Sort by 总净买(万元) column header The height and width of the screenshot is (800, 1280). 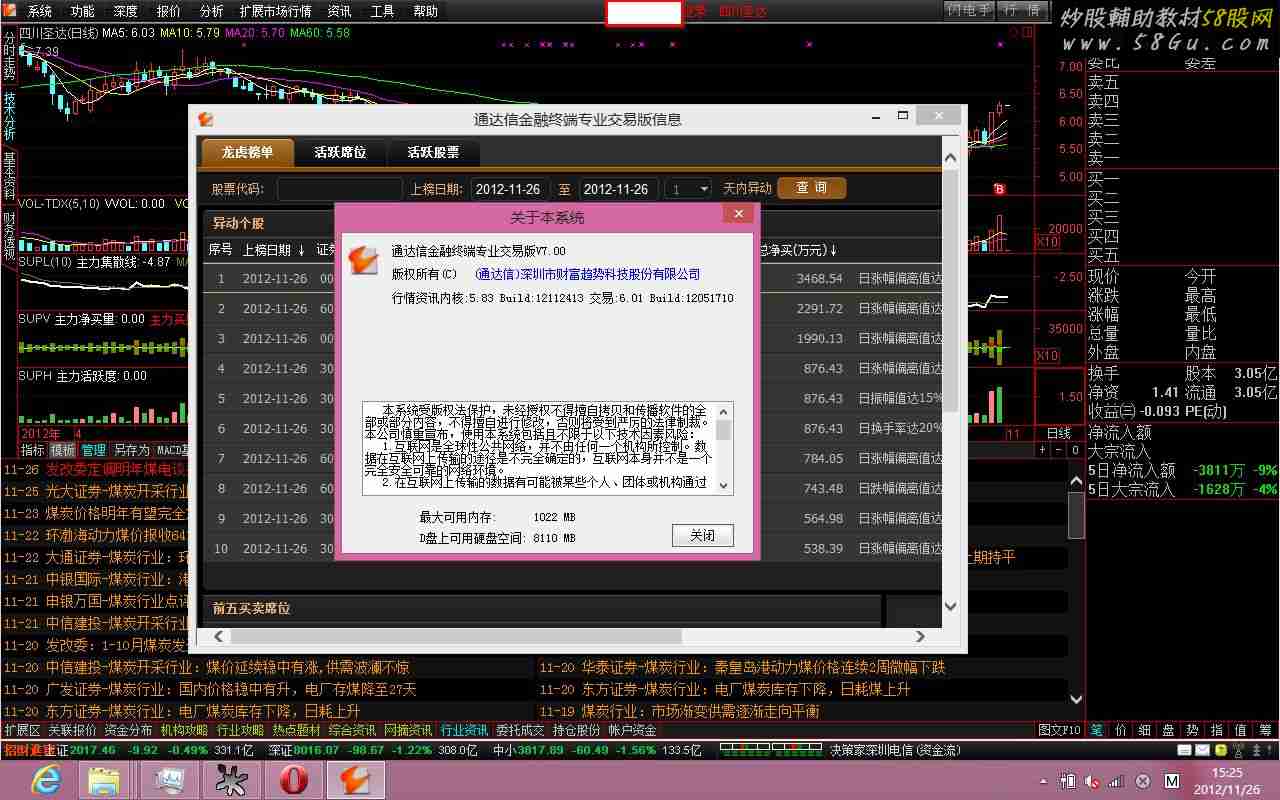tap(797, 250)
